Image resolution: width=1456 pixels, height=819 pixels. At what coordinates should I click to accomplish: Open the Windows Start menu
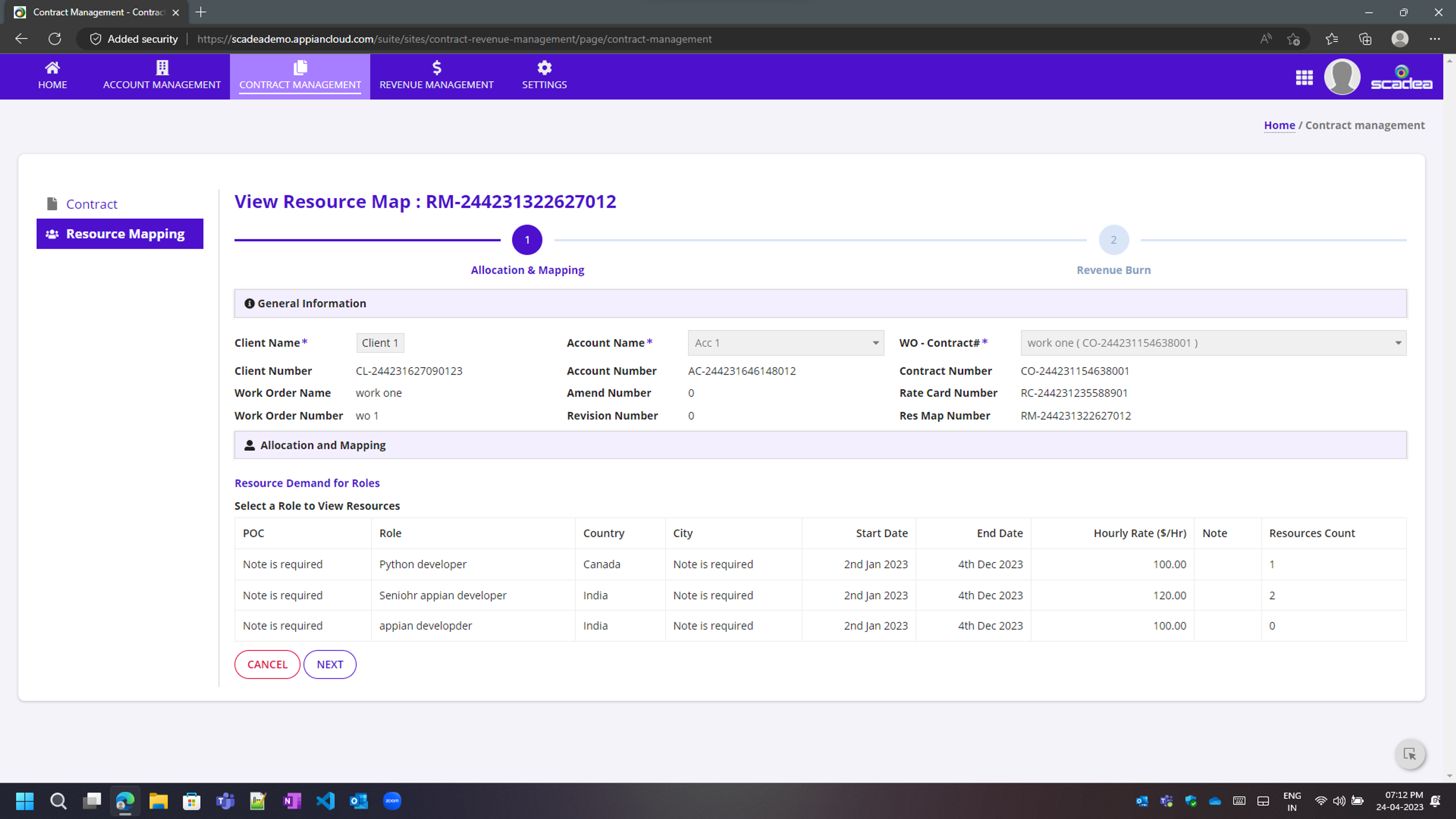(x=25, y=801)
